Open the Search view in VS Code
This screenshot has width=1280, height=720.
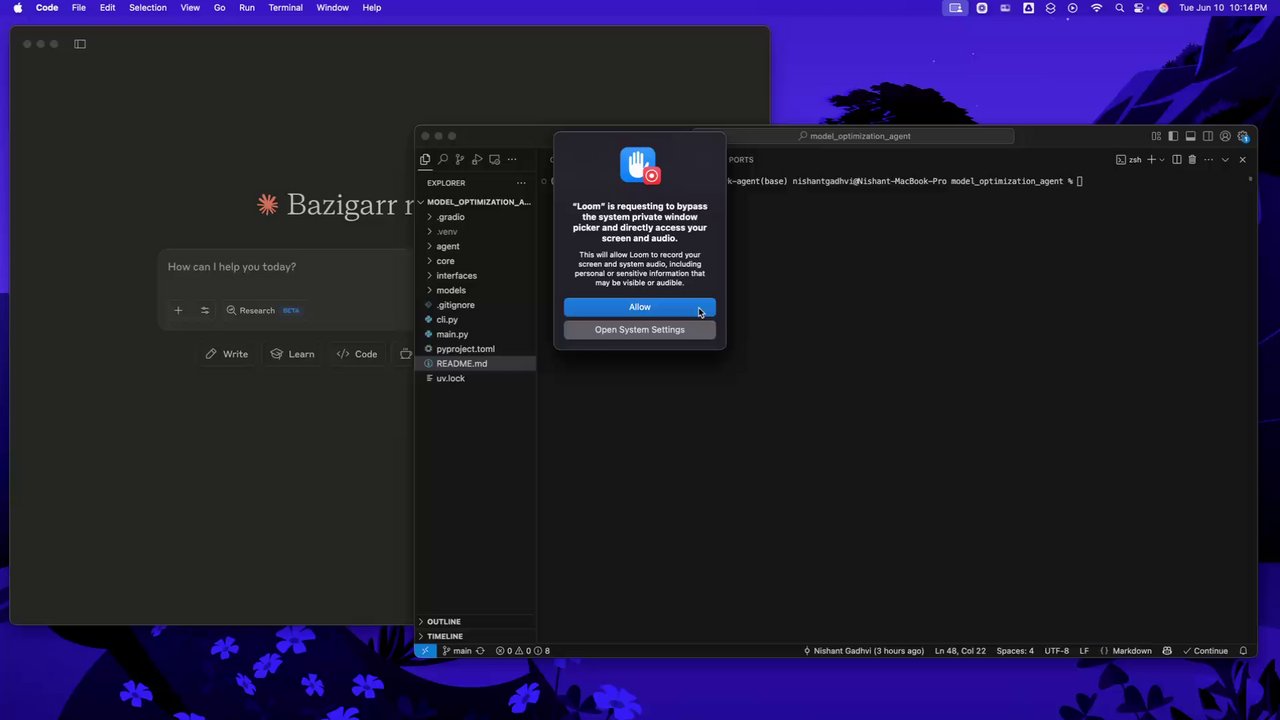point(443,160)
